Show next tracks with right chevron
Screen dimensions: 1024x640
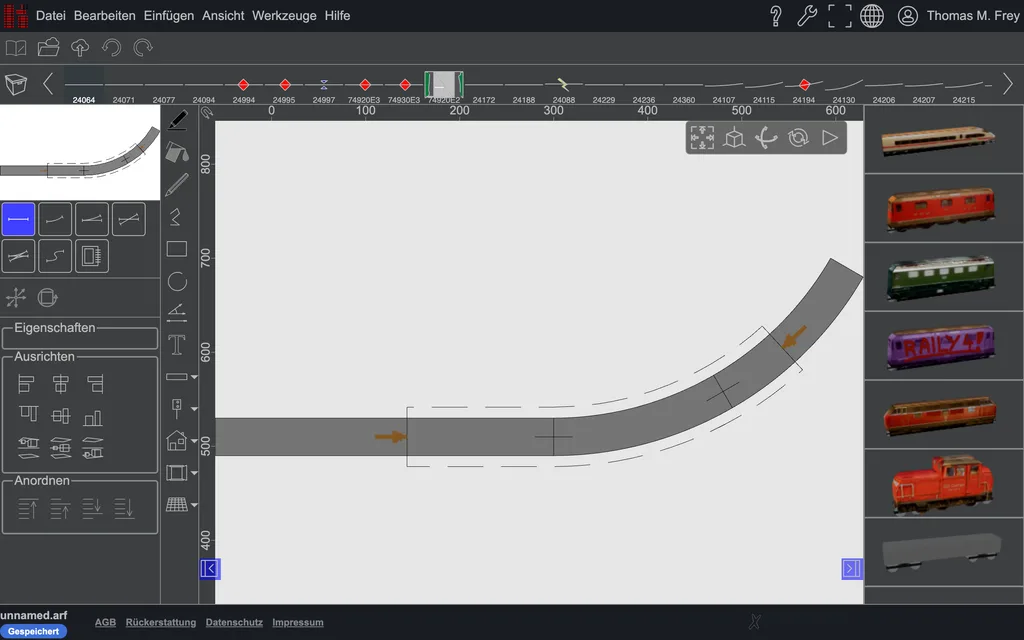1008,84
